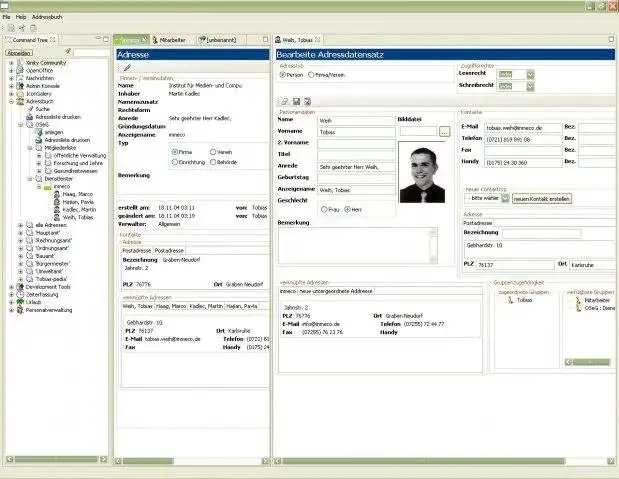Click the Command Tree horizontal scrollbar
This screenshot has height=479, width=619.
56,459
